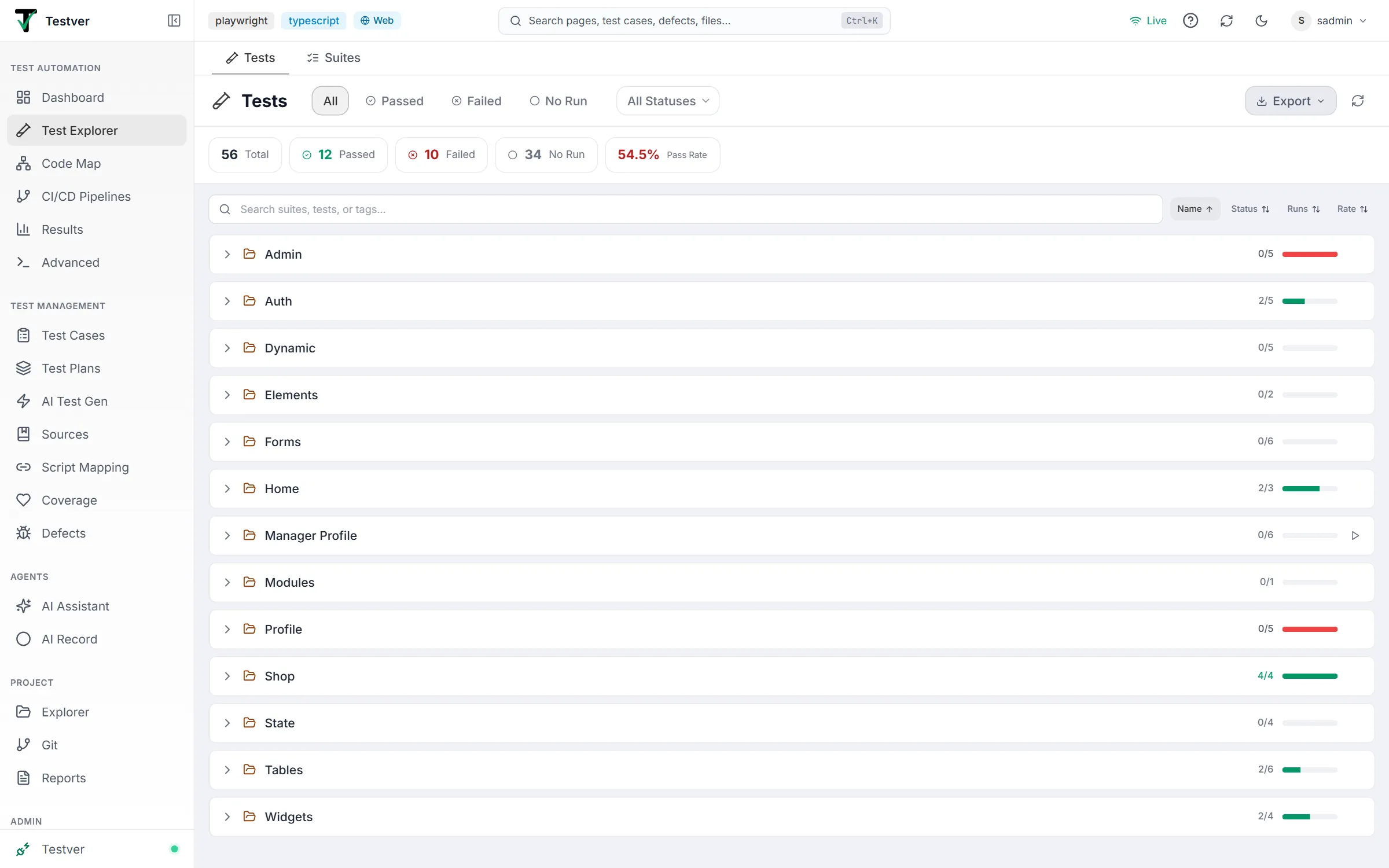Open Test Plans menu item
1389x868 pixels.
97,368
